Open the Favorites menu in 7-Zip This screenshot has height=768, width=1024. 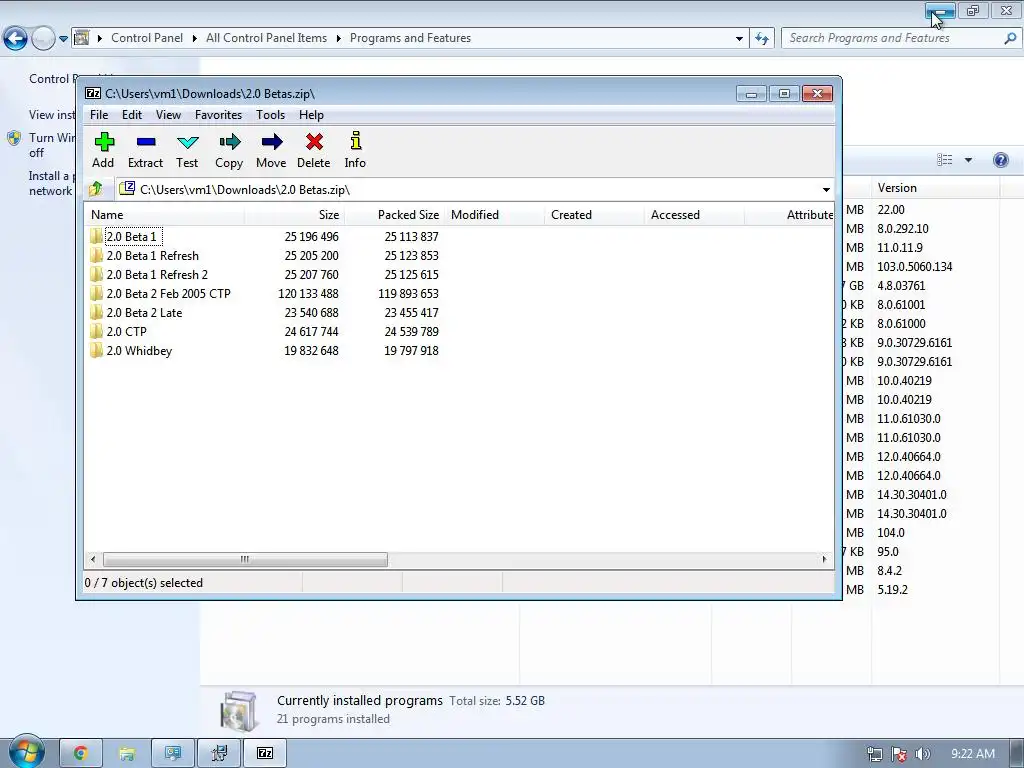pyautogui.click(x=218, y=114)
